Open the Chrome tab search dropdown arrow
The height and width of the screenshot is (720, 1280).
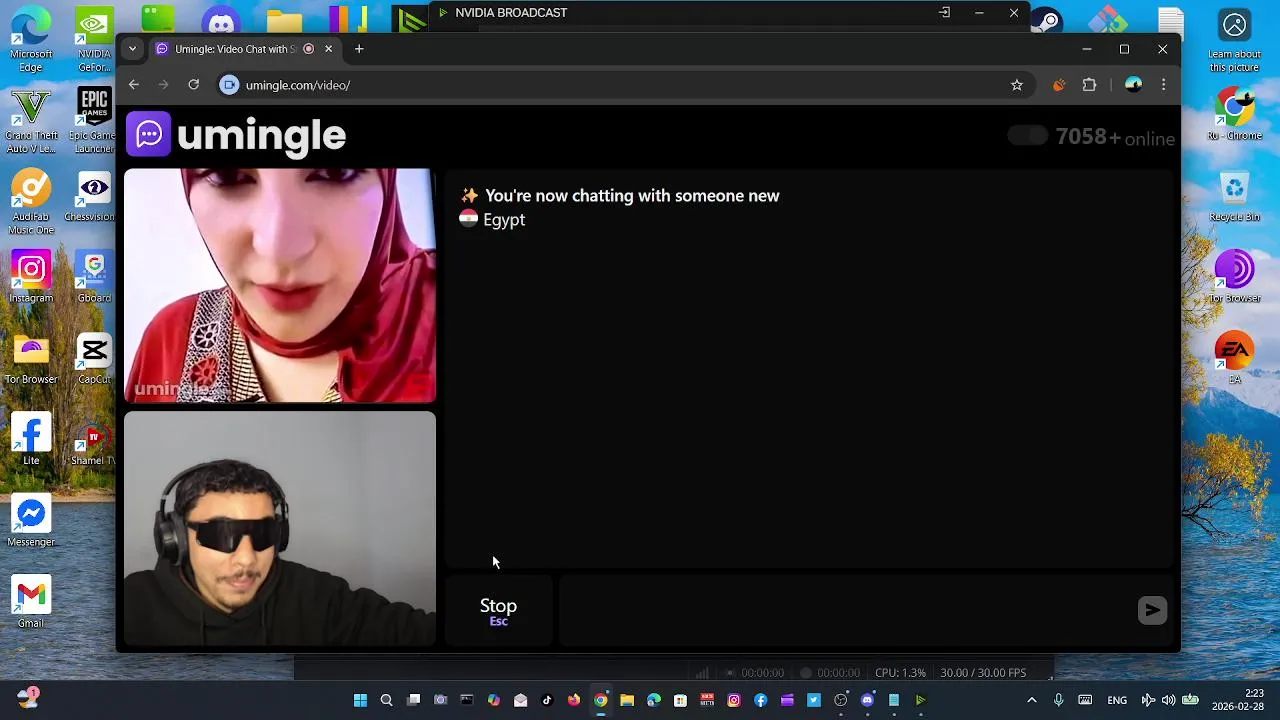(132, 49)
